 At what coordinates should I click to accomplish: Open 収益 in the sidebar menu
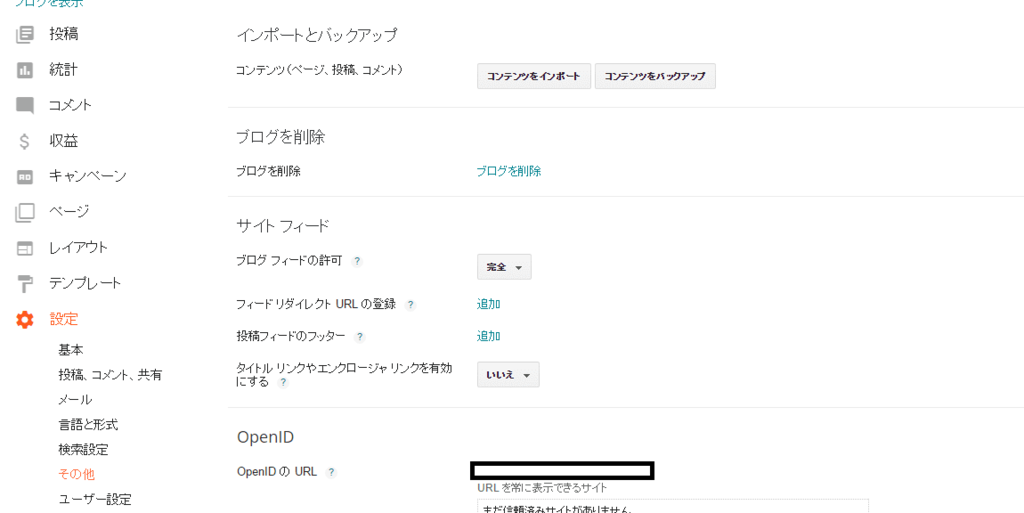point(64,141)
